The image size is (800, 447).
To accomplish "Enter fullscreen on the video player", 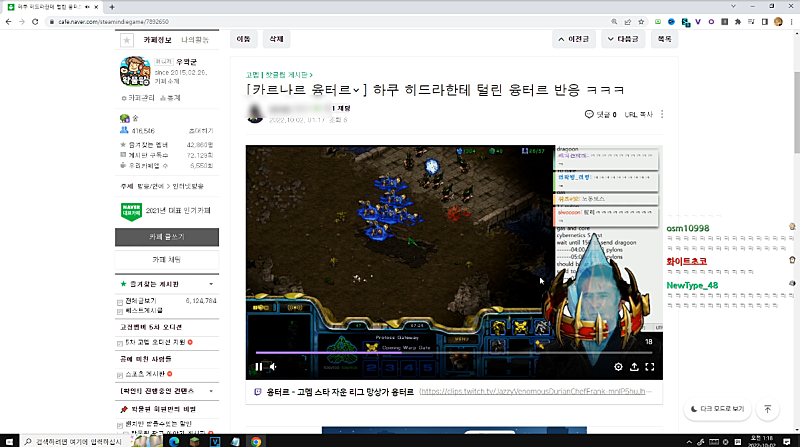I will [x=650, y=367].
